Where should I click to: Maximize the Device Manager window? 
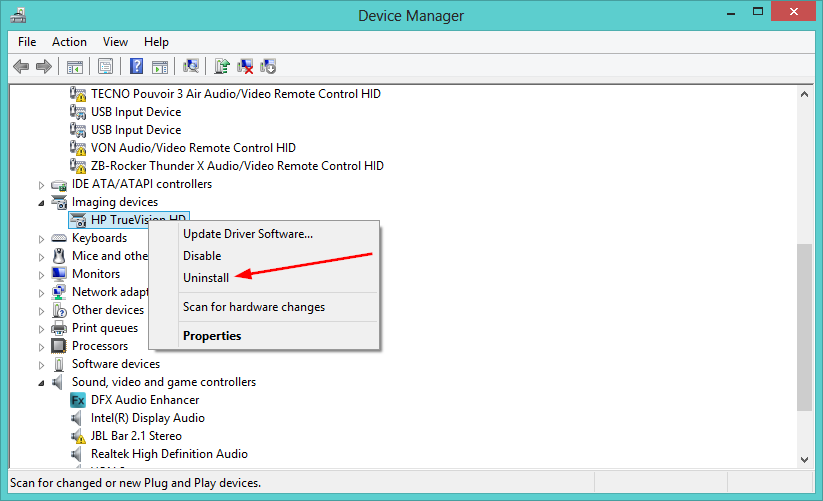(x=758, y=11)
